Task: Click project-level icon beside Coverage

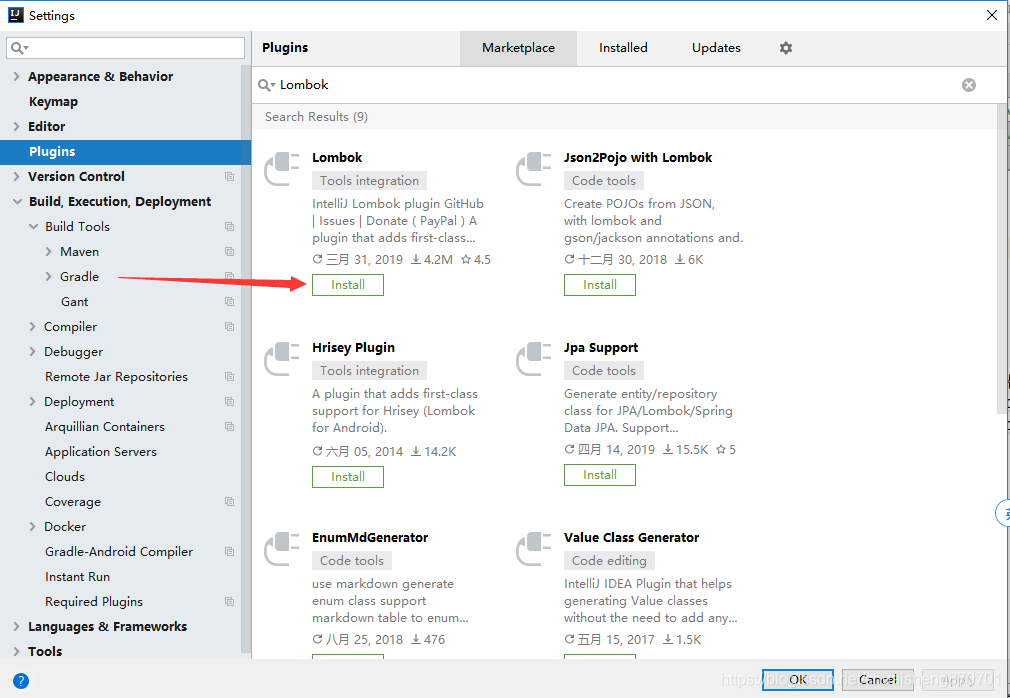Action: [x=229, y=502]
